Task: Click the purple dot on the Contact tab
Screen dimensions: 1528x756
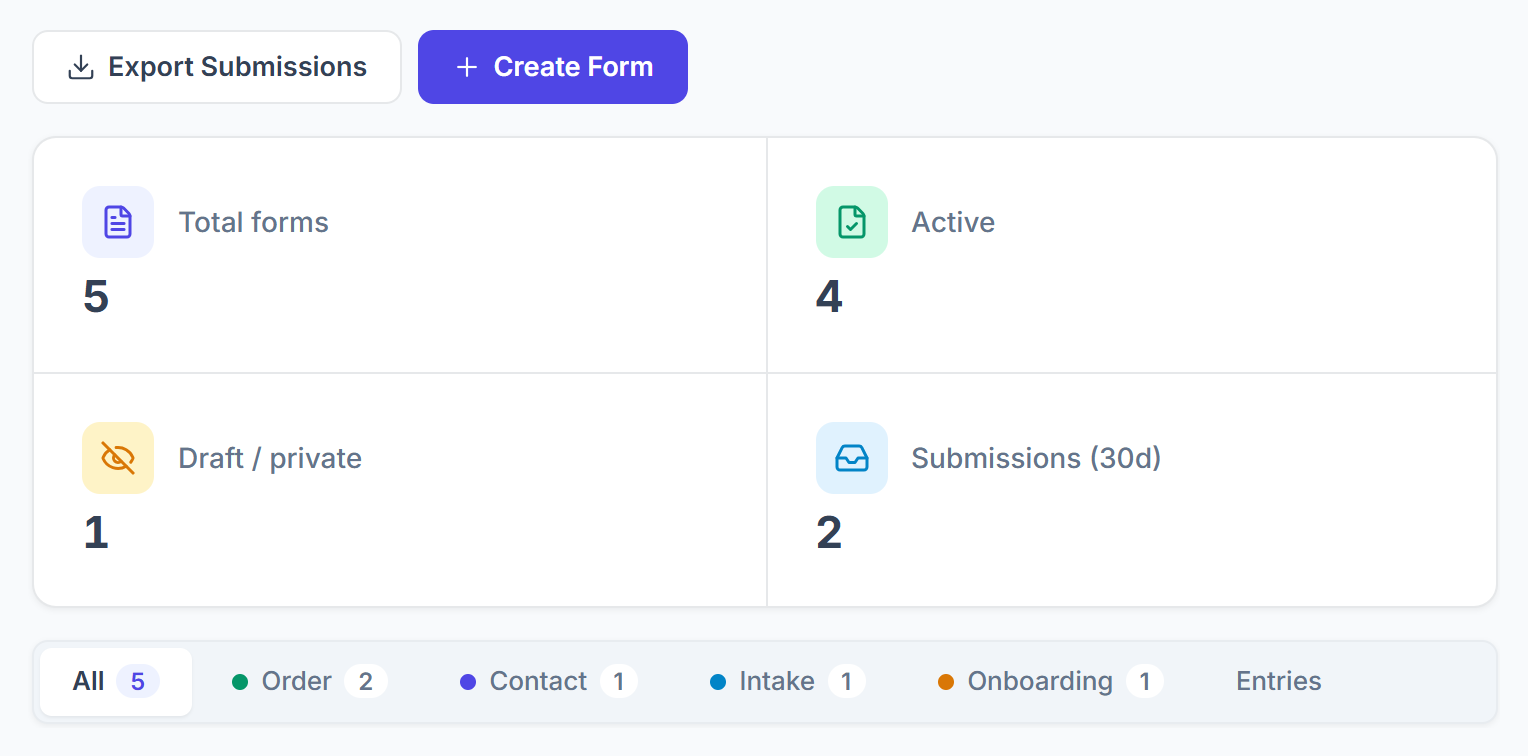Action: (468, 682)
